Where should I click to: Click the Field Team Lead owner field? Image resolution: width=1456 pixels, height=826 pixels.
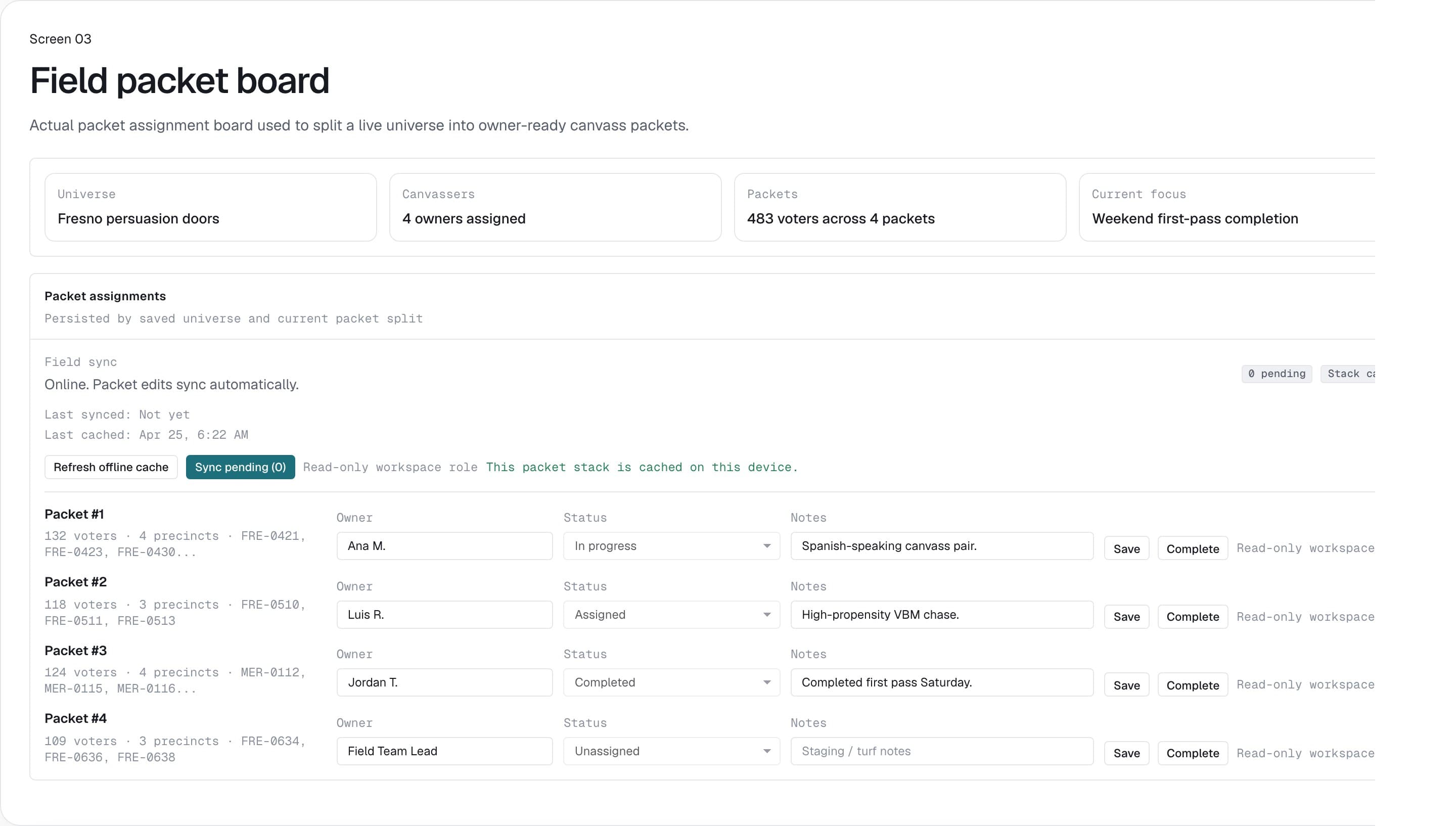pos(444,751)
